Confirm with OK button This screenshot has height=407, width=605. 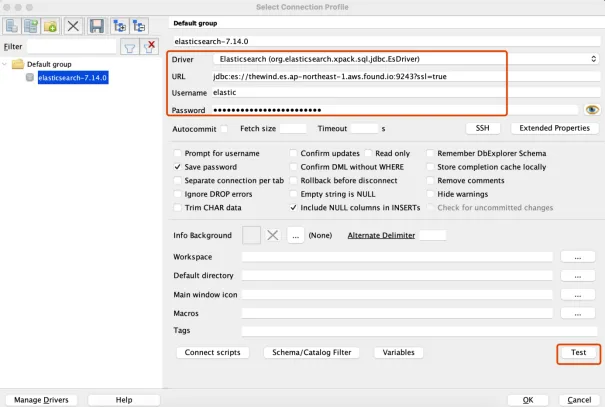[528, 400]
